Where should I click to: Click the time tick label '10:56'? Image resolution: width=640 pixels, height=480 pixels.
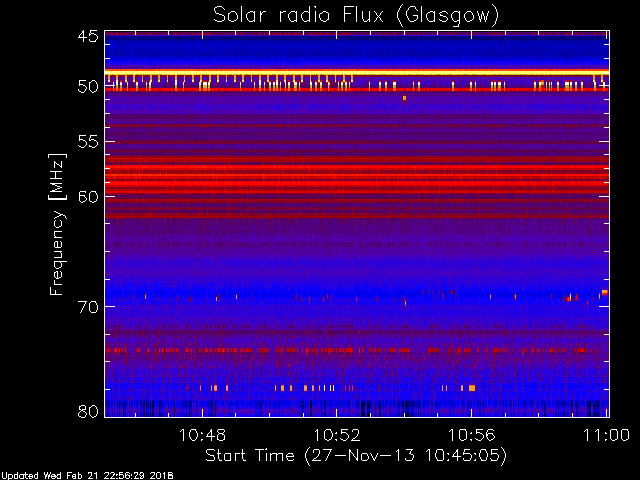tap(471, 435)
